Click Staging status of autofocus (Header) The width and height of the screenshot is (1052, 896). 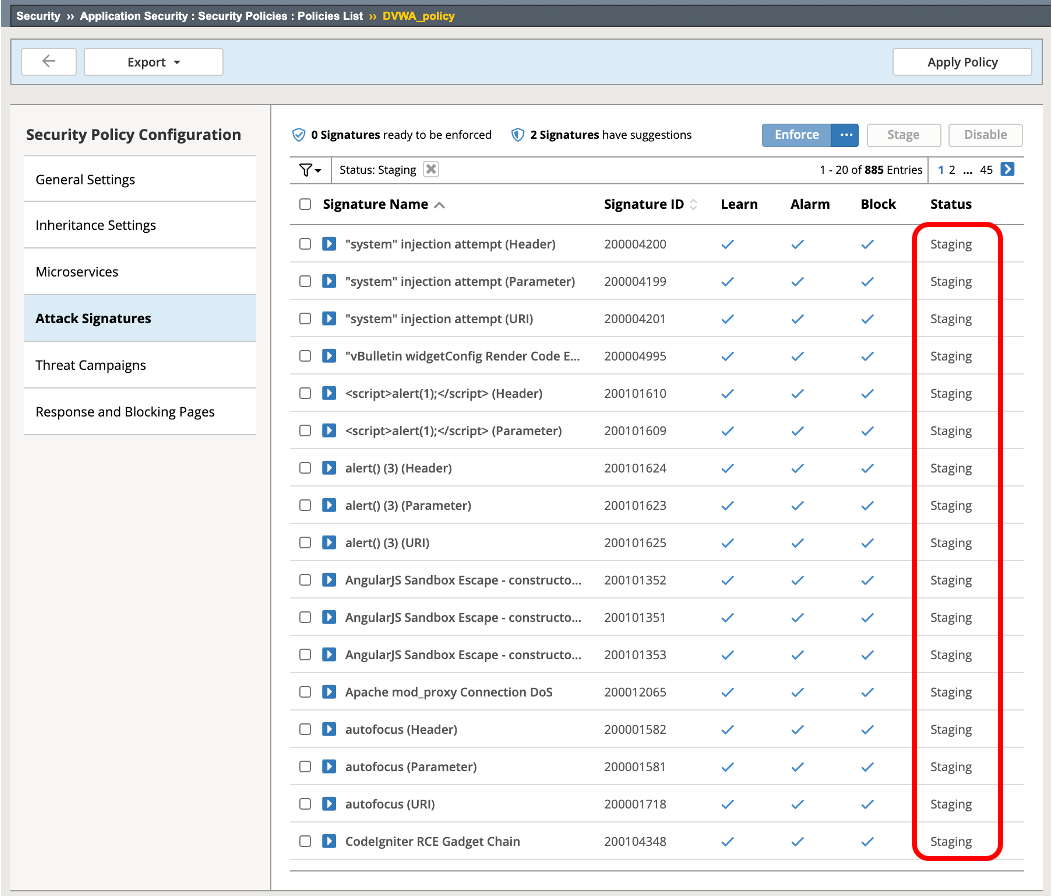click(951, 730)
